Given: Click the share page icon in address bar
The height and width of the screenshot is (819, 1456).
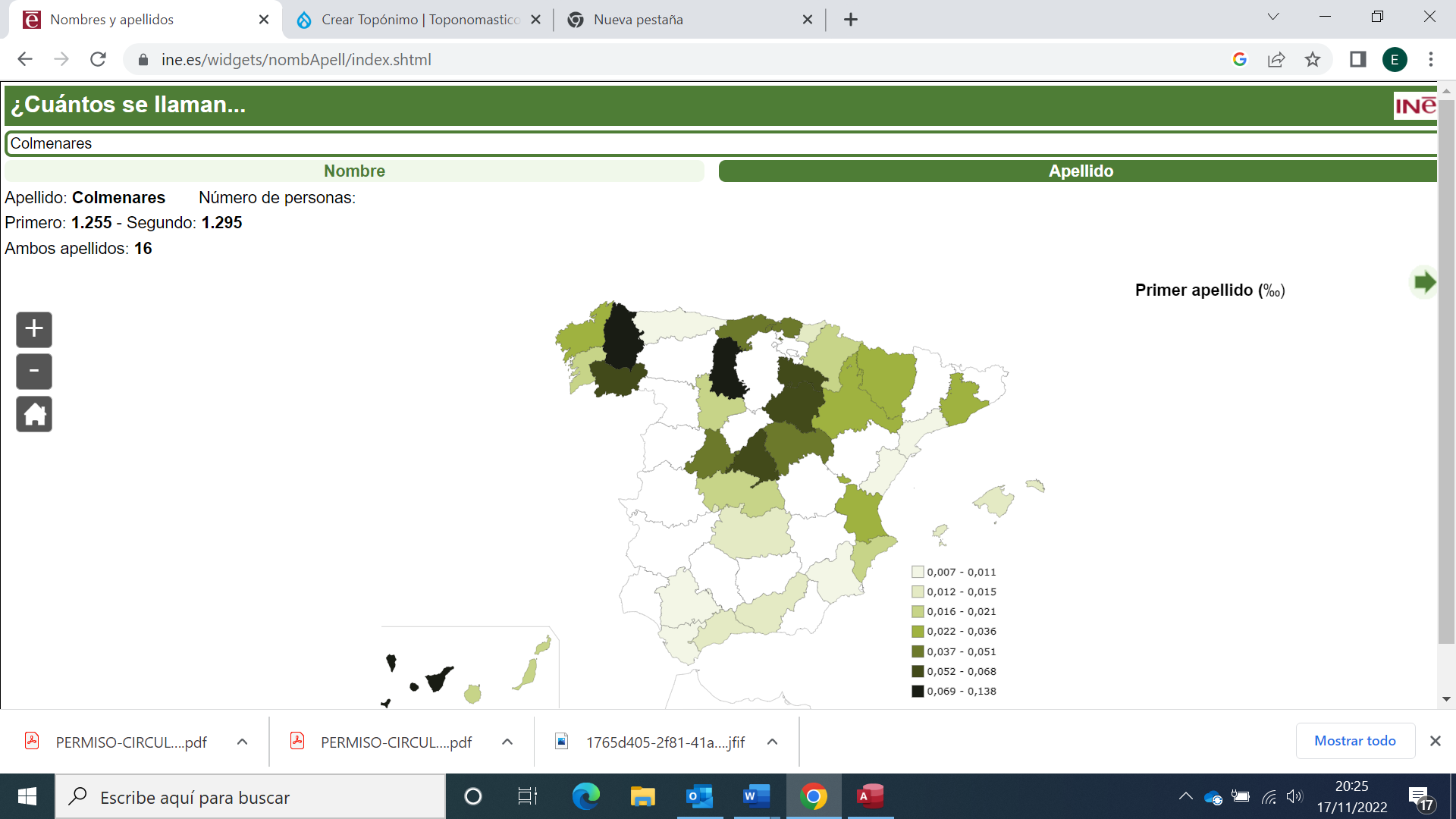Looking at the screenshot, I should pyautogui.click(x=1276, y=60).
